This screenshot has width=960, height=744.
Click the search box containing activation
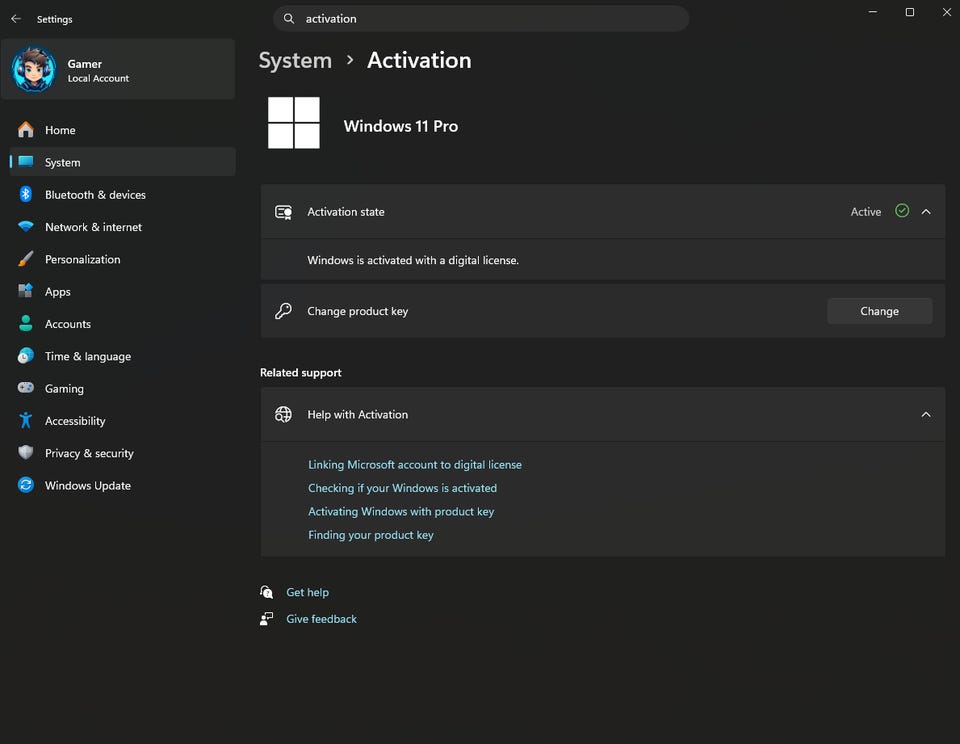(490, 19)
